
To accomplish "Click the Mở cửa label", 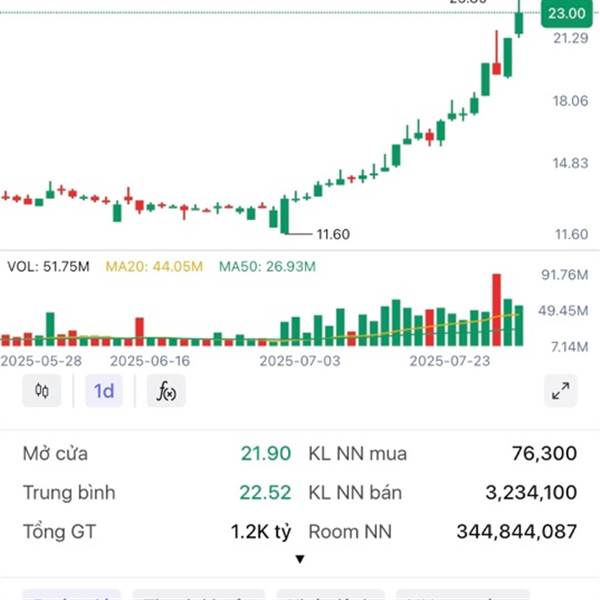I will 55,453.
